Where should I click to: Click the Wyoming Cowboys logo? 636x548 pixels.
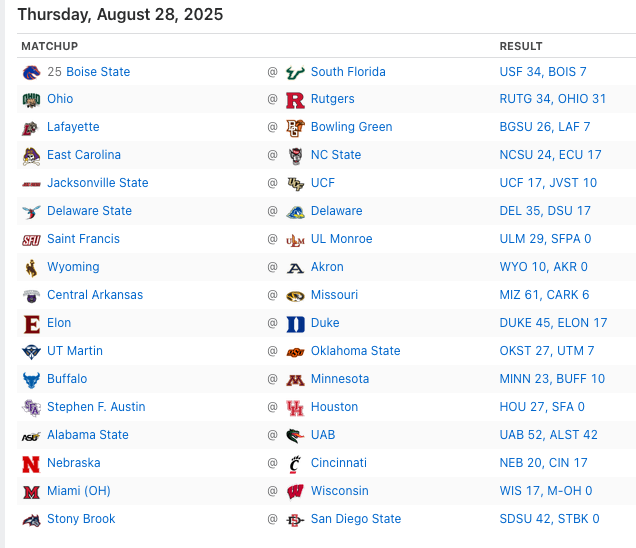pos(31,268)
